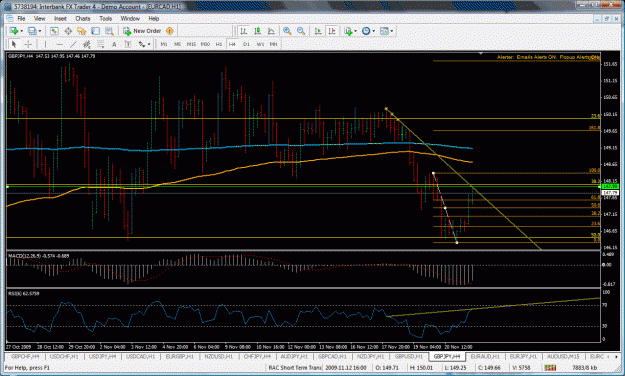Open the Arrows symbols tool

142,44
